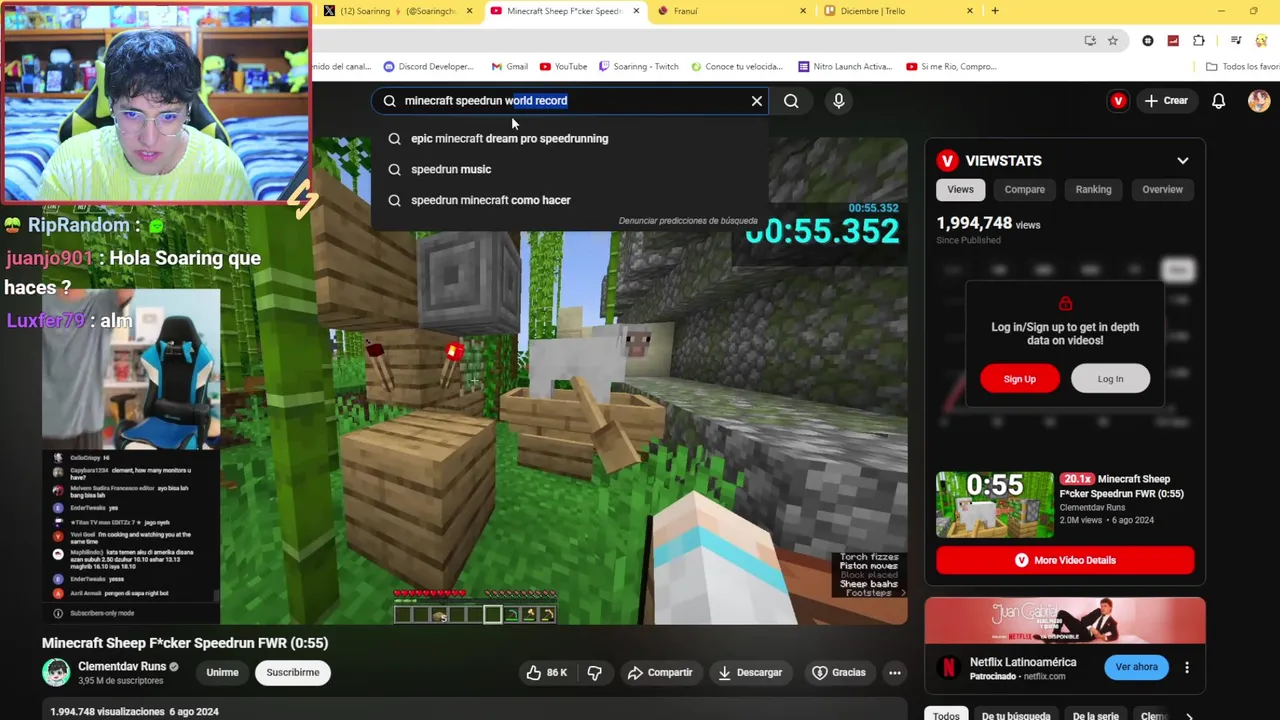The image size is (1280, 720).
Task: Open the black round extension icon
Action: pos(1148,40)
